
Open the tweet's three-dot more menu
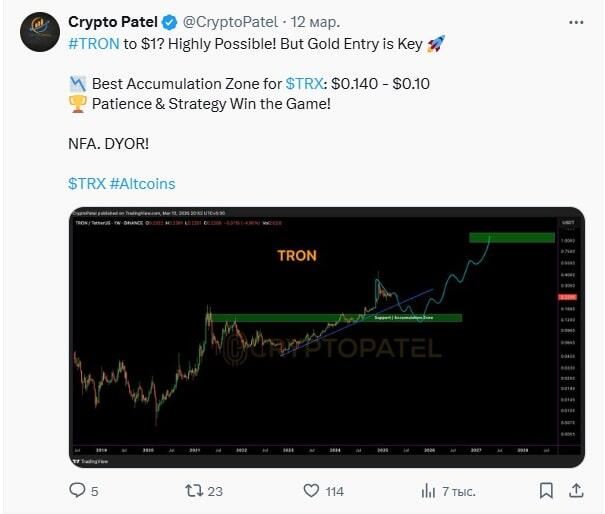577,21
